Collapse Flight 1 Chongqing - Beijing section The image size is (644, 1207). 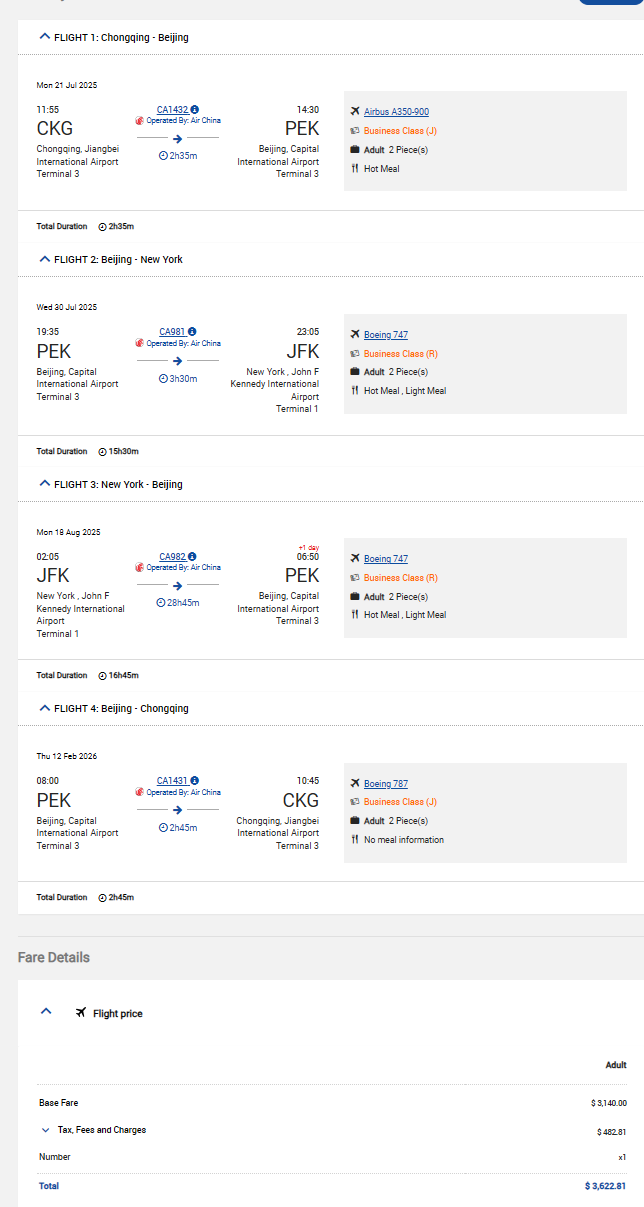(44, 37)
